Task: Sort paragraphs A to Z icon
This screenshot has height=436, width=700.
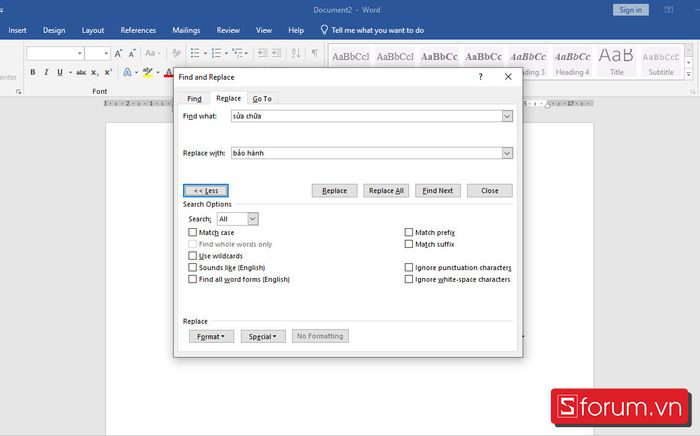Action: coord(296,54)
